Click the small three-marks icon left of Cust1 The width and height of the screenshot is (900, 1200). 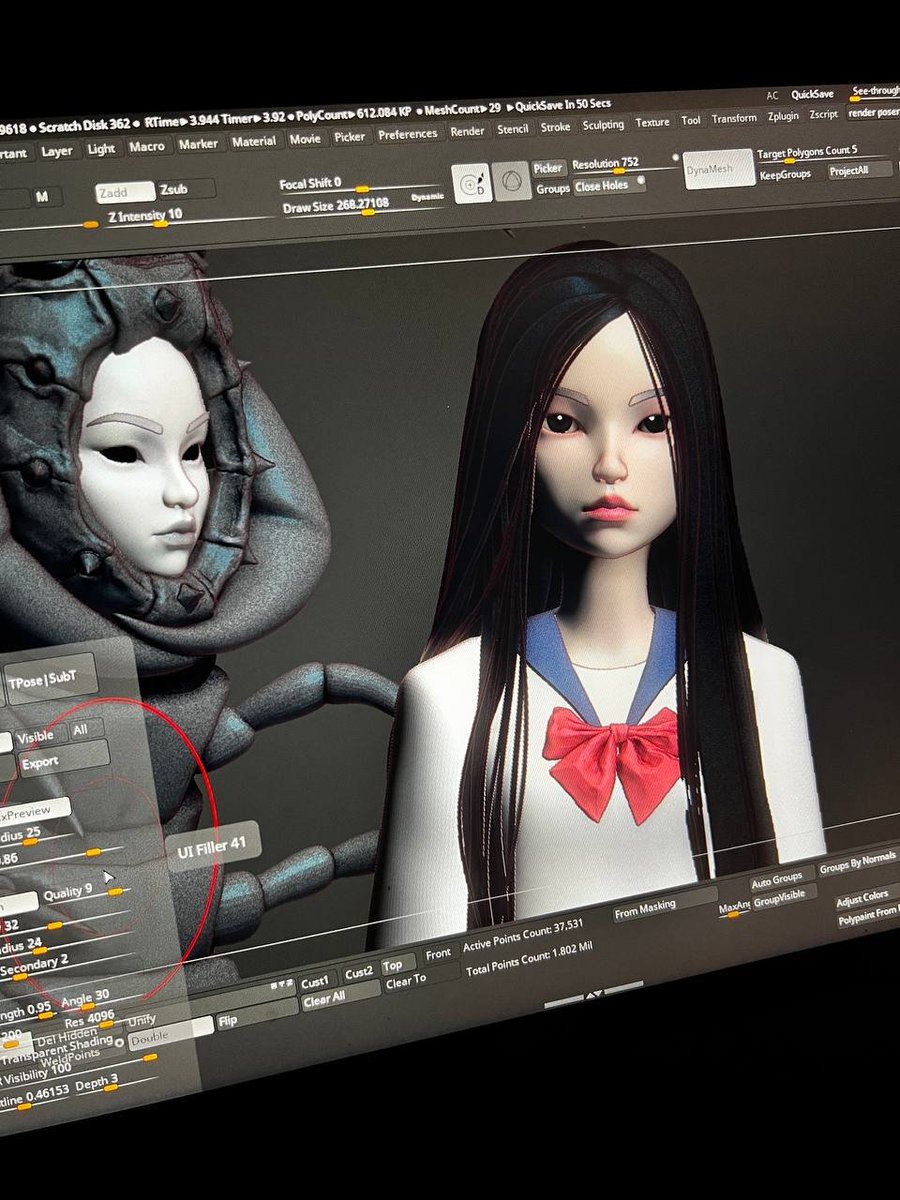(x=281, y=985)
